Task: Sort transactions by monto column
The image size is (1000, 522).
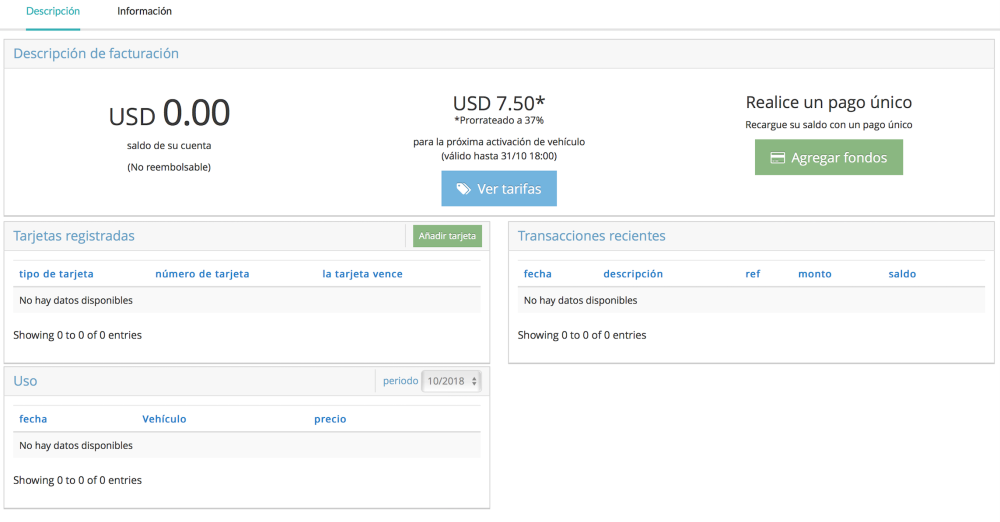Action: pos(815,274)
